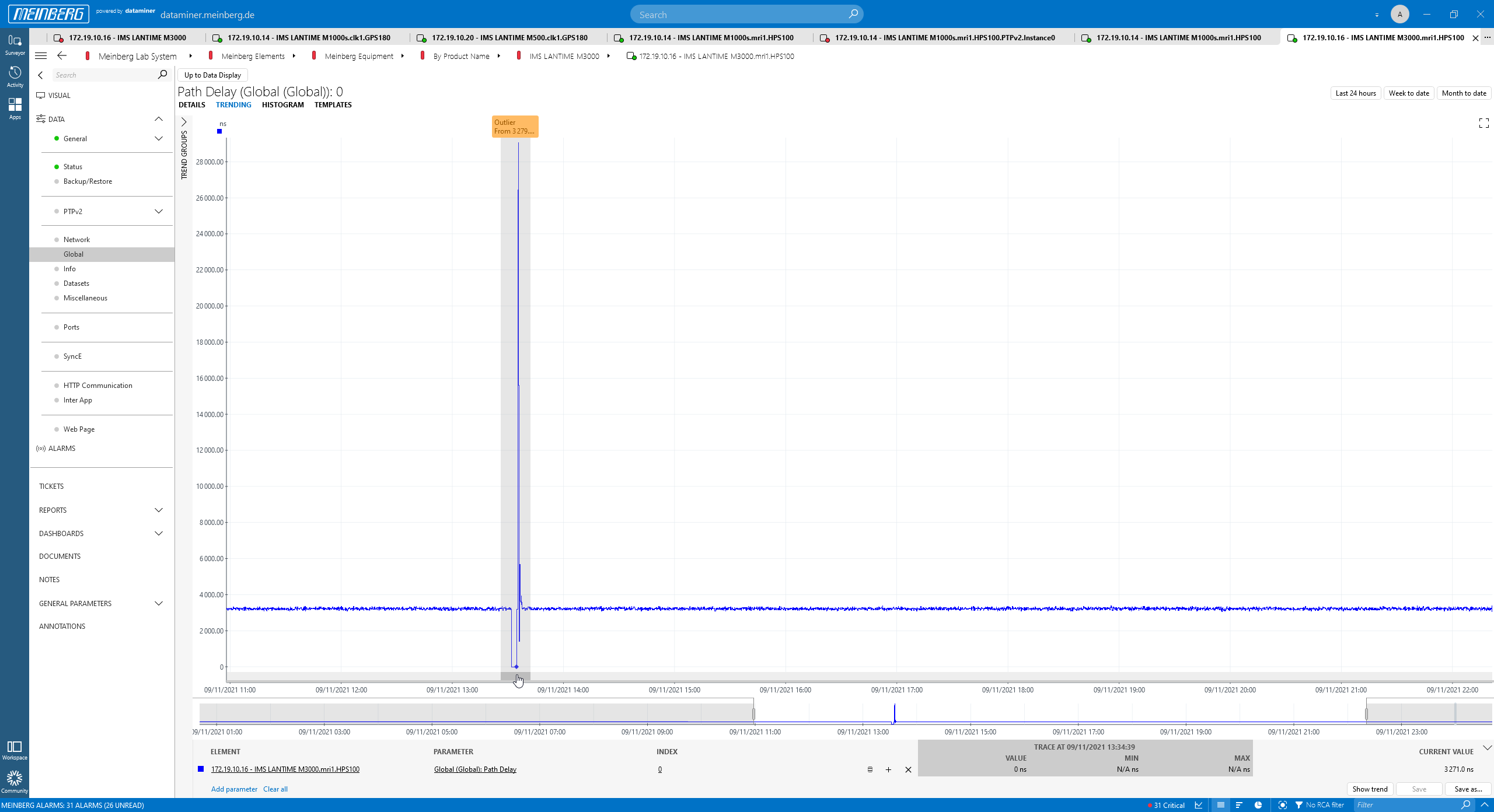
Task: Collapse the side panel with back chevron
Action: pyautogui.click(x=40, y=75)
